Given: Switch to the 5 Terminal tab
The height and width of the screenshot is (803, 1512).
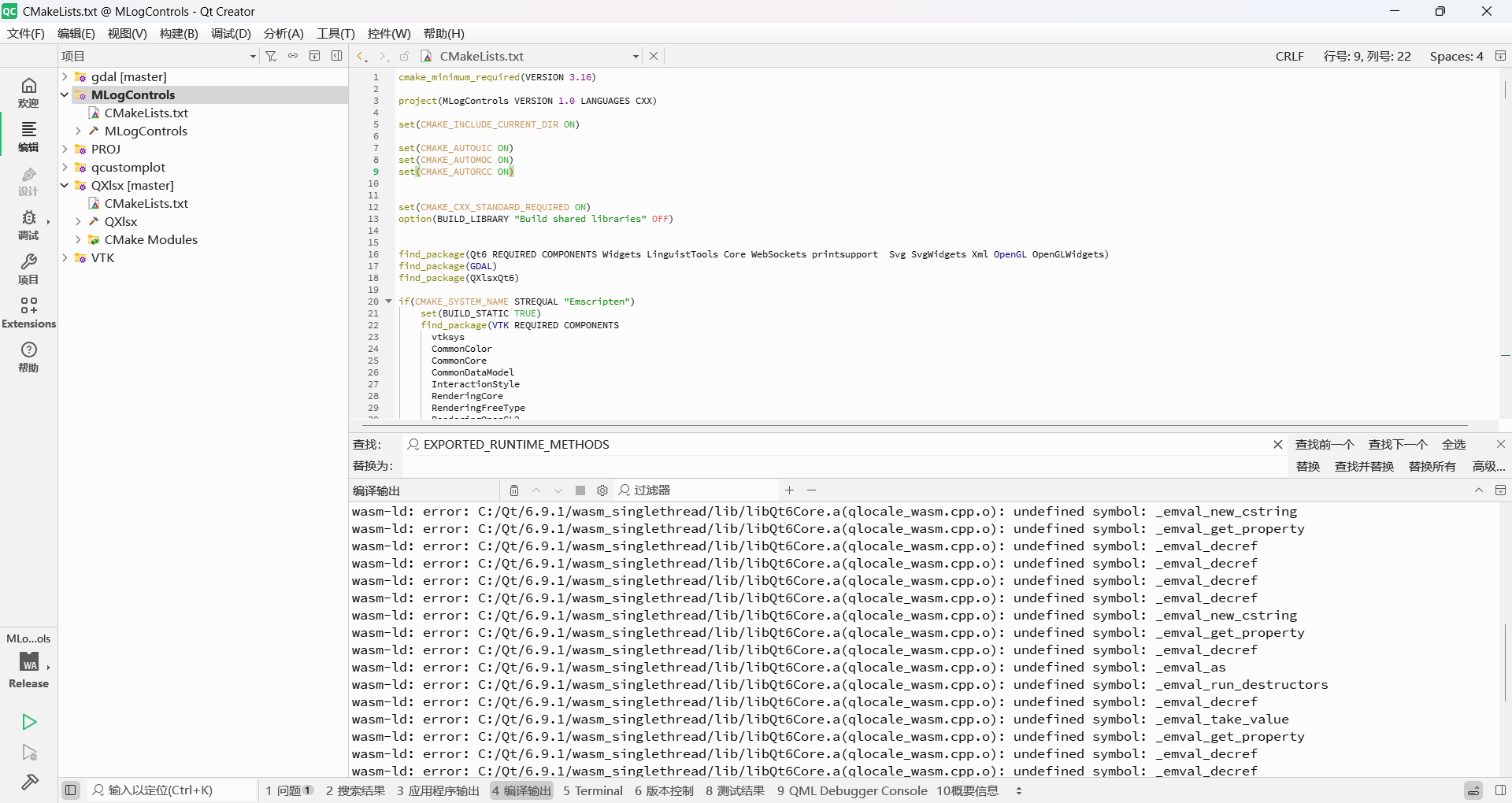Looking at the screenshot, I should point(592,790).
